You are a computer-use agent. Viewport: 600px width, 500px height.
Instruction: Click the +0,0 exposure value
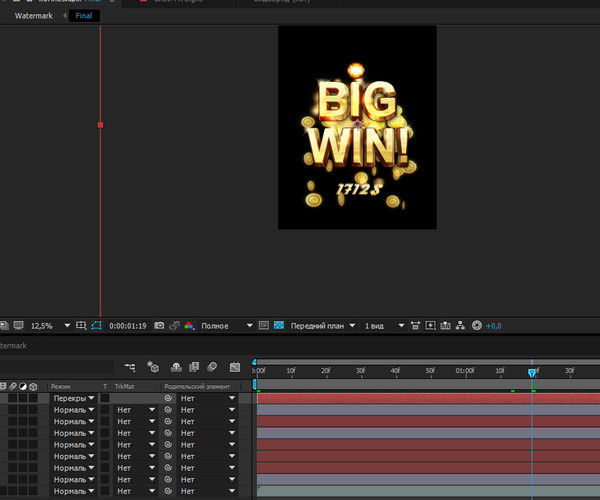(494, 326)
